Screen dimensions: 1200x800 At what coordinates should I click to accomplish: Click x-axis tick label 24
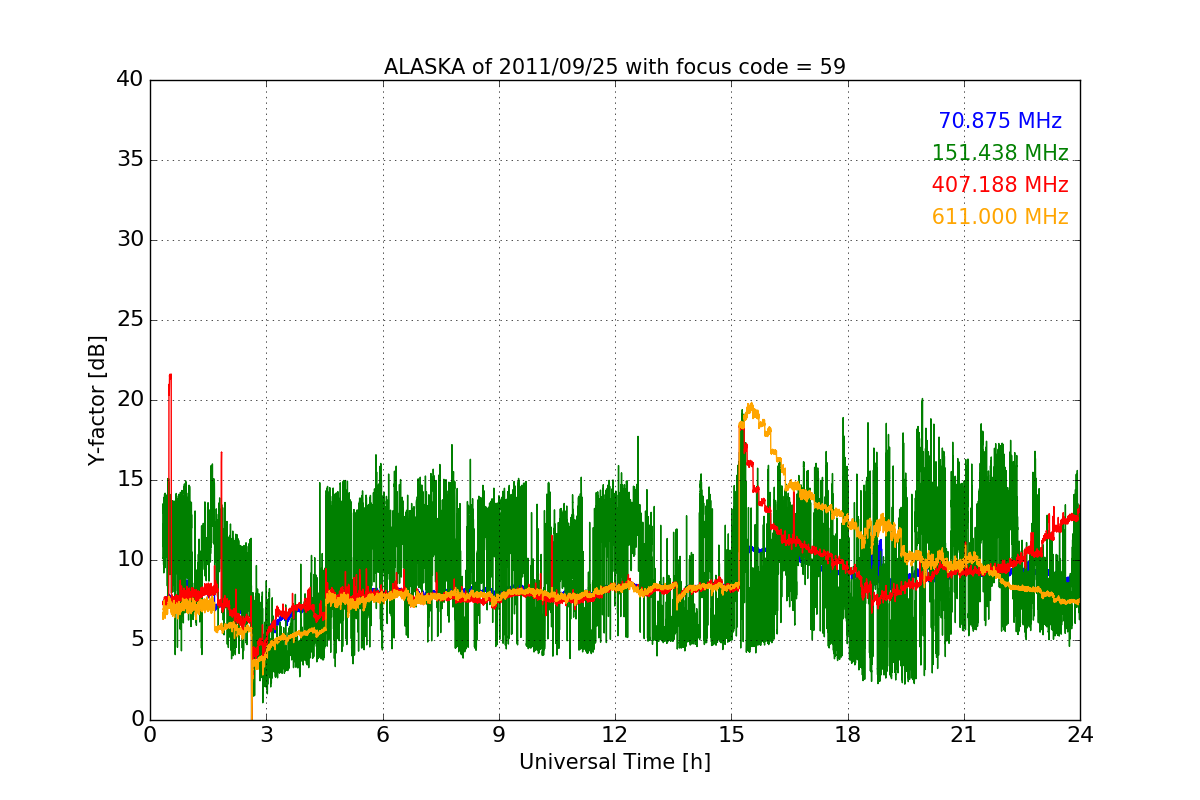(1080, 734)
